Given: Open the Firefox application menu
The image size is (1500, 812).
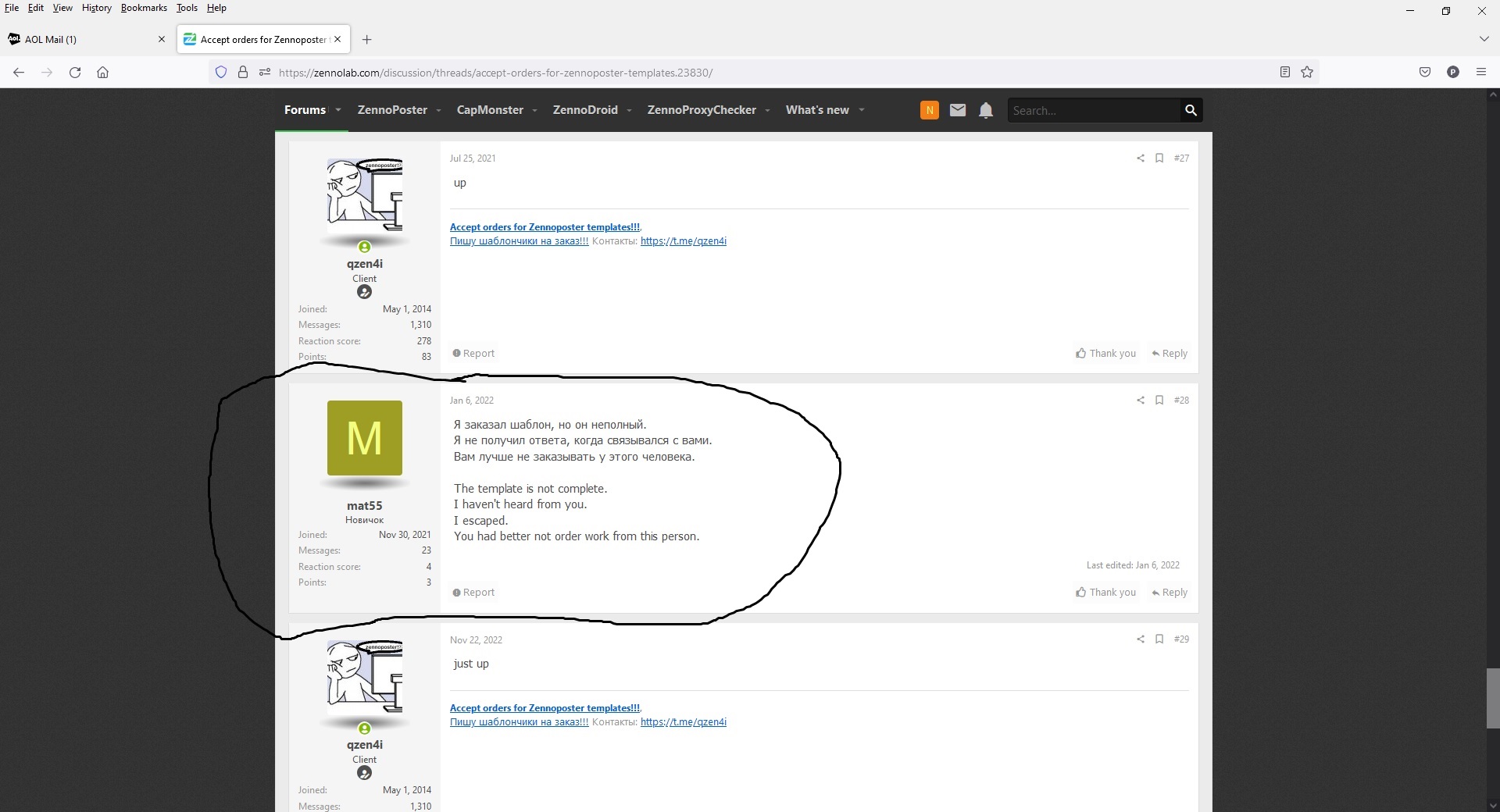Looking at the screenshot, I should 1481,73.
